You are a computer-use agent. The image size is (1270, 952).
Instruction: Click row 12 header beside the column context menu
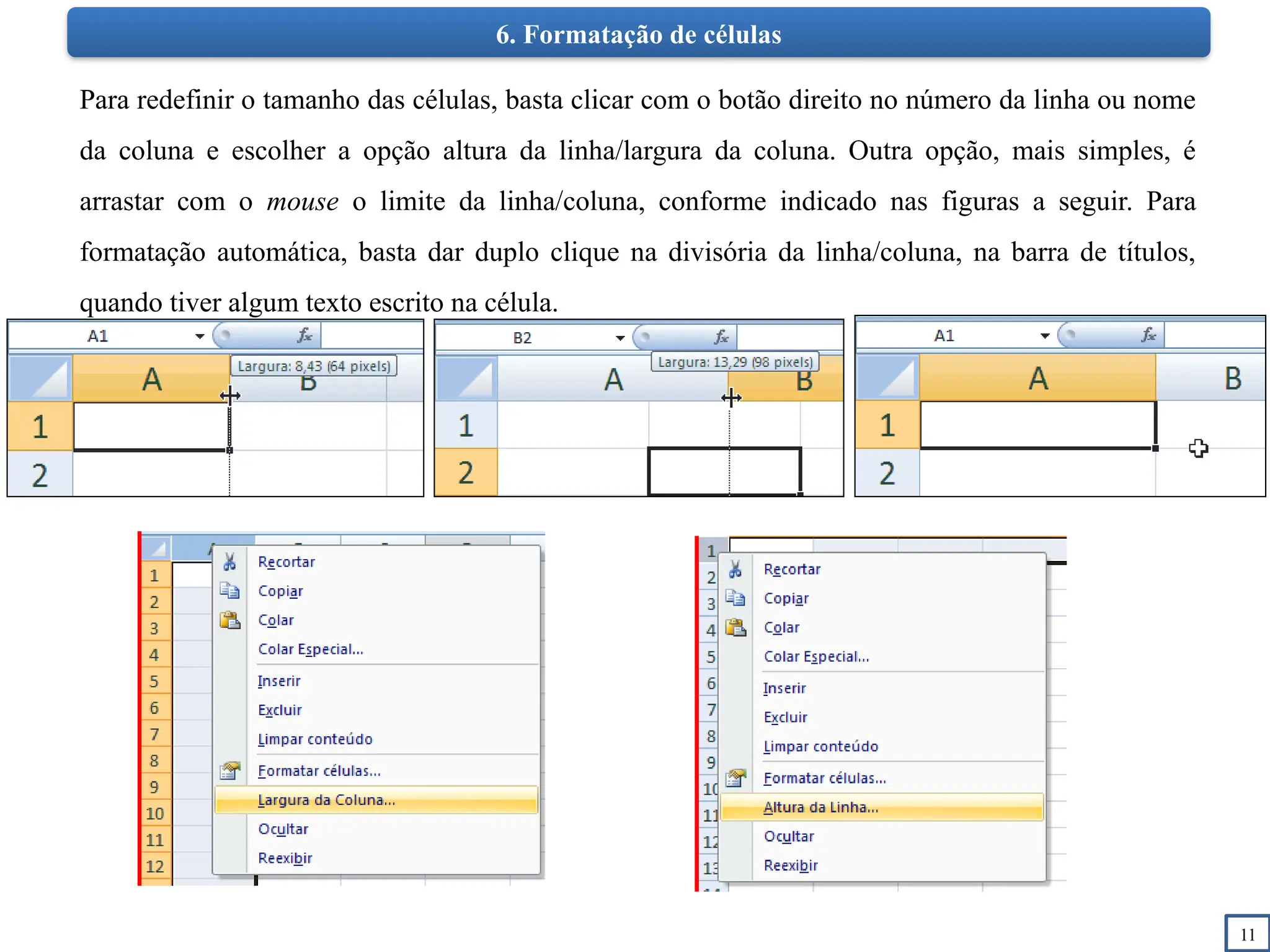coord(155,866)
